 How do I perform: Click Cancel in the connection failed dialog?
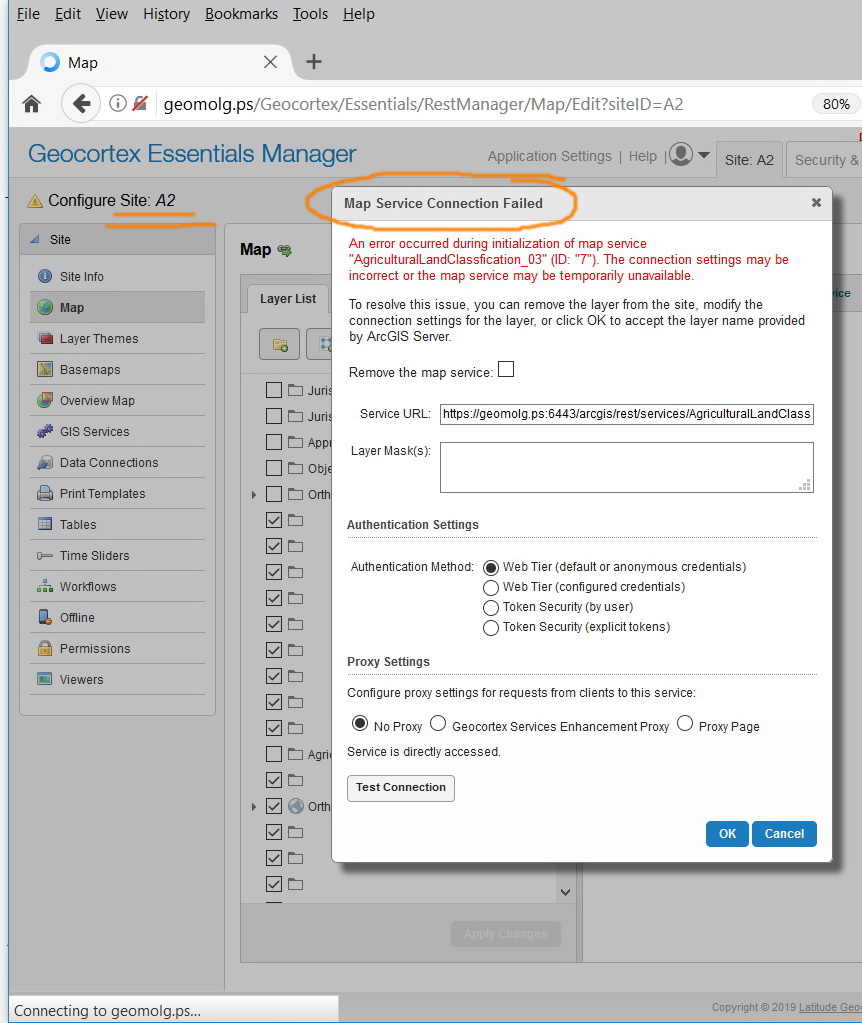pos(784,834)
